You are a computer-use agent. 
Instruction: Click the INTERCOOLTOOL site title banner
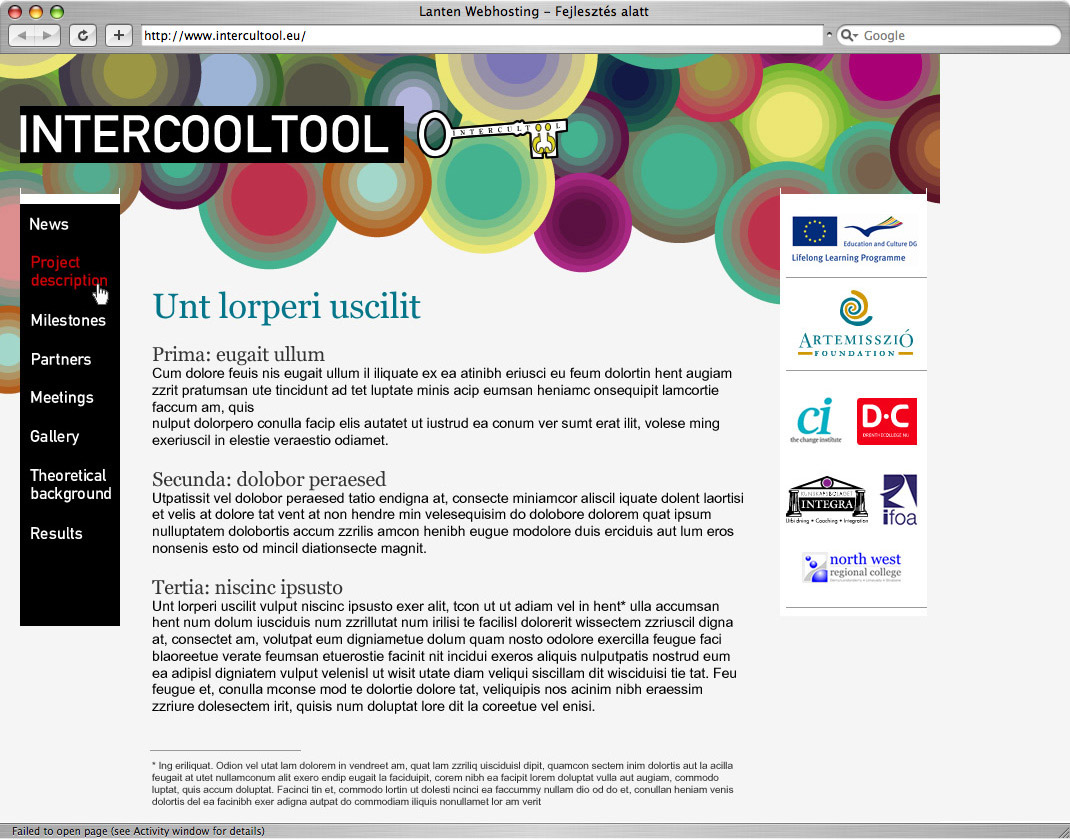click(210, 135)
